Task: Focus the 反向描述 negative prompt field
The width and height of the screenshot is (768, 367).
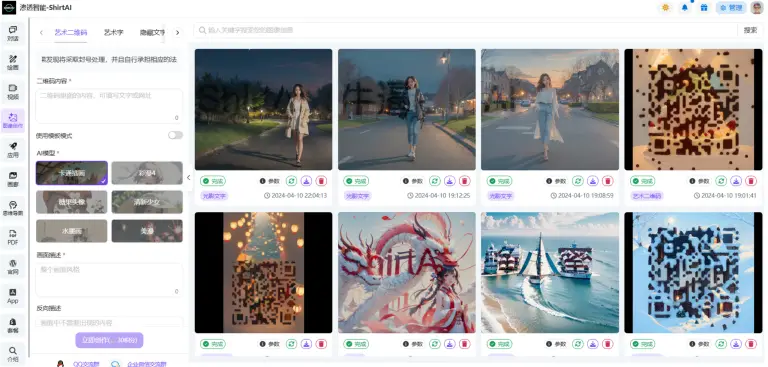Action: point(109,322)
